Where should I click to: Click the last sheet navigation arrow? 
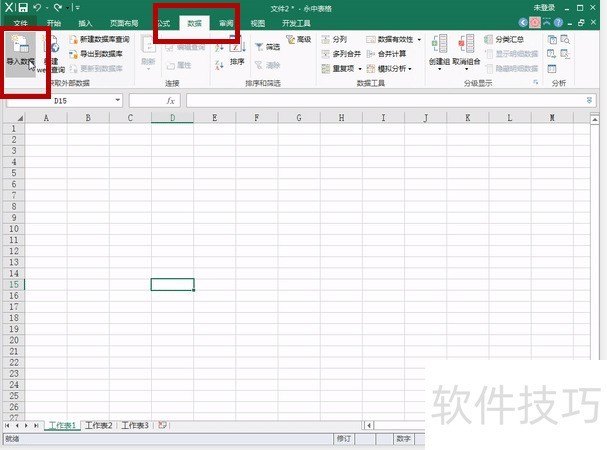click(36, 426)
